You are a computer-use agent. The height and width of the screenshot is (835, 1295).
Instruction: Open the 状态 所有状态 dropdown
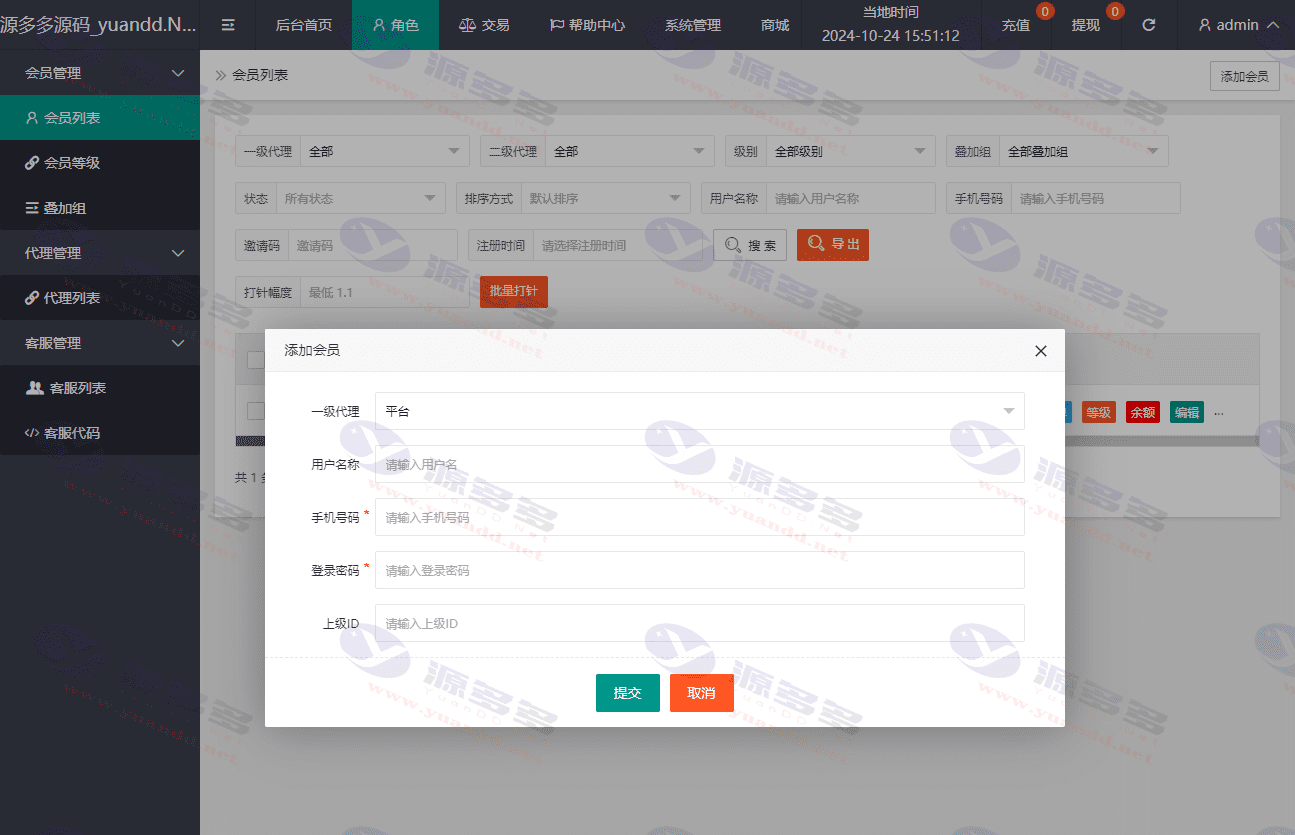361,198
